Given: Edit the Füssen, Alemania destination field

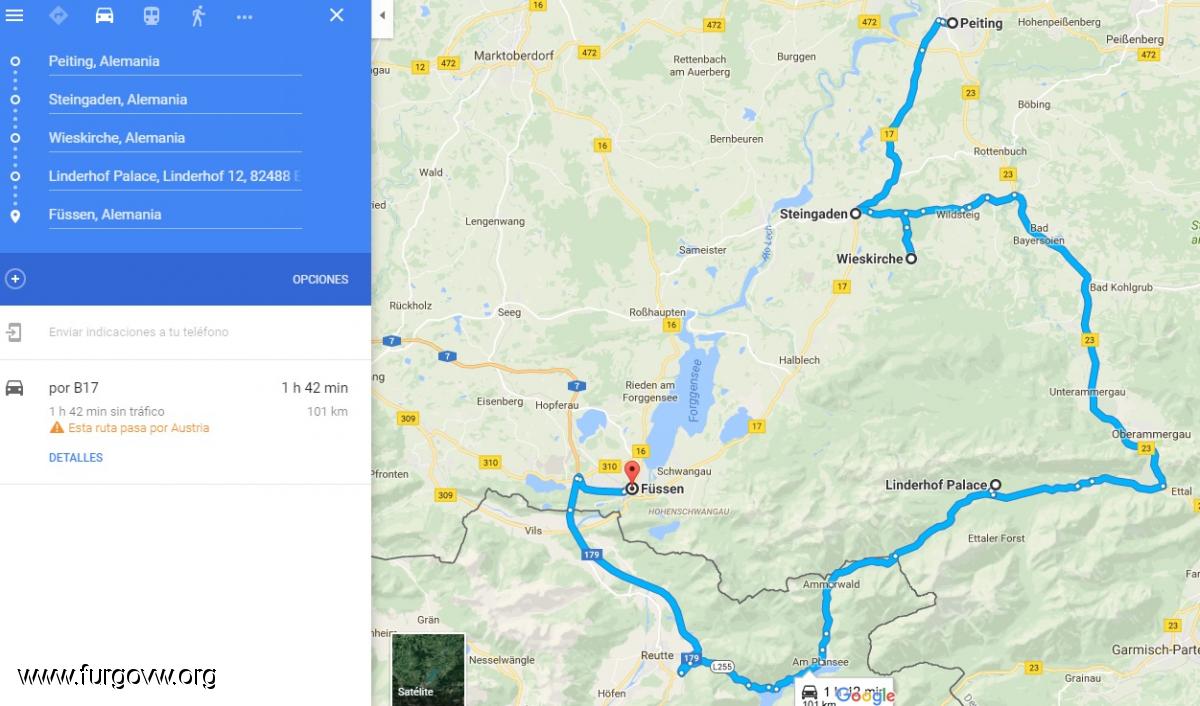Looking at the screenshot, I should [x=175, y=214].
